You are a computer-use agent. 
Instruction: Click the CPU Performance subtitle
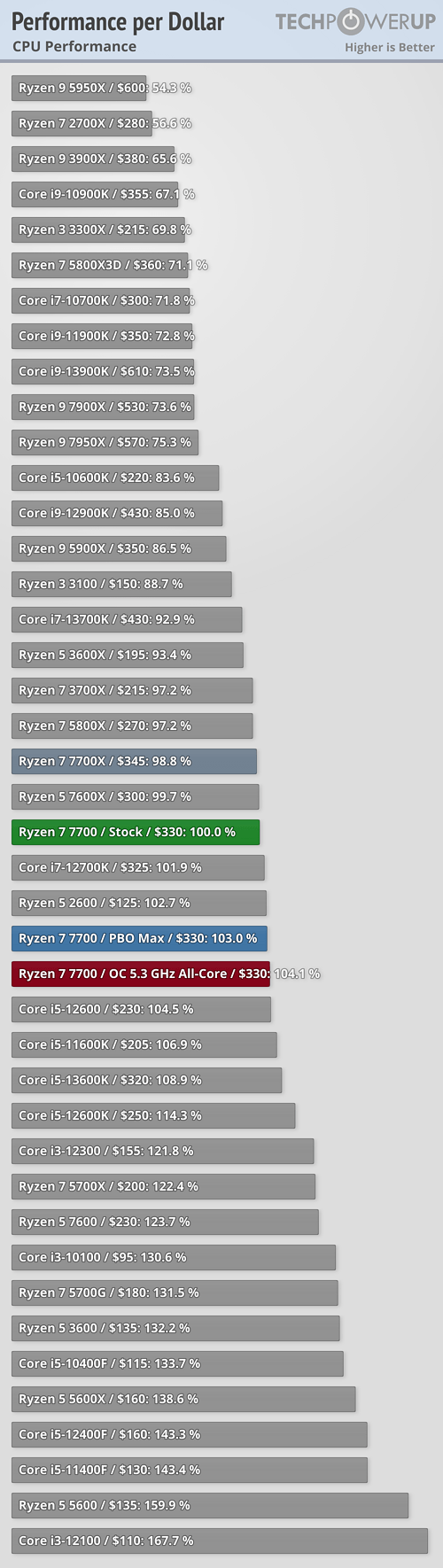[x=74, y=46]
